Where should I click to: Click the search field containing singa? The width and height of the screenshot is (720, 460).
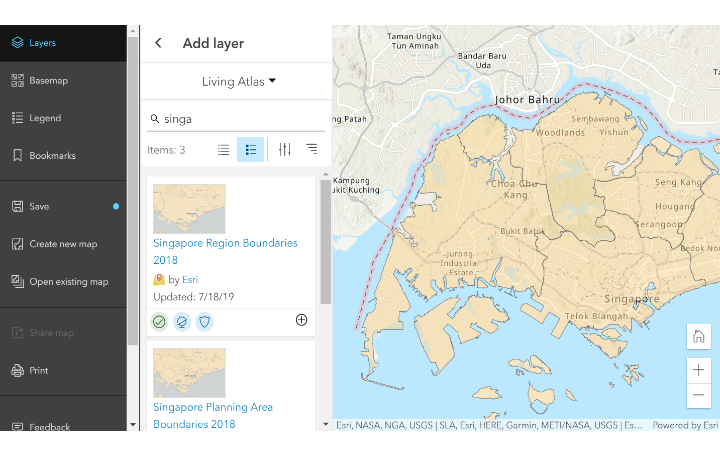tap(236, 119)
